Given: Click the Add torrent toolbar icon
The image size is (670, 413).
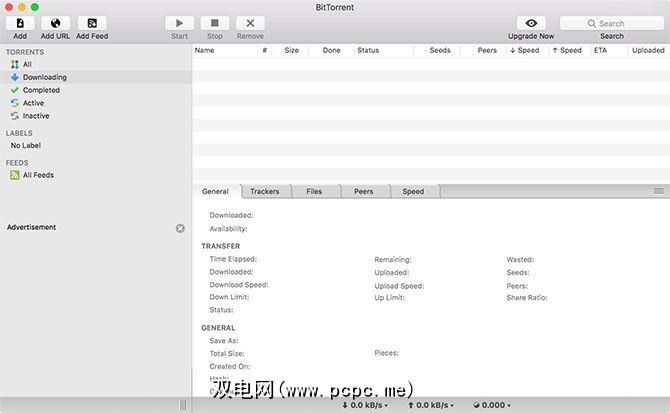Looking at the screenshot, I should [x=20, y=23].
